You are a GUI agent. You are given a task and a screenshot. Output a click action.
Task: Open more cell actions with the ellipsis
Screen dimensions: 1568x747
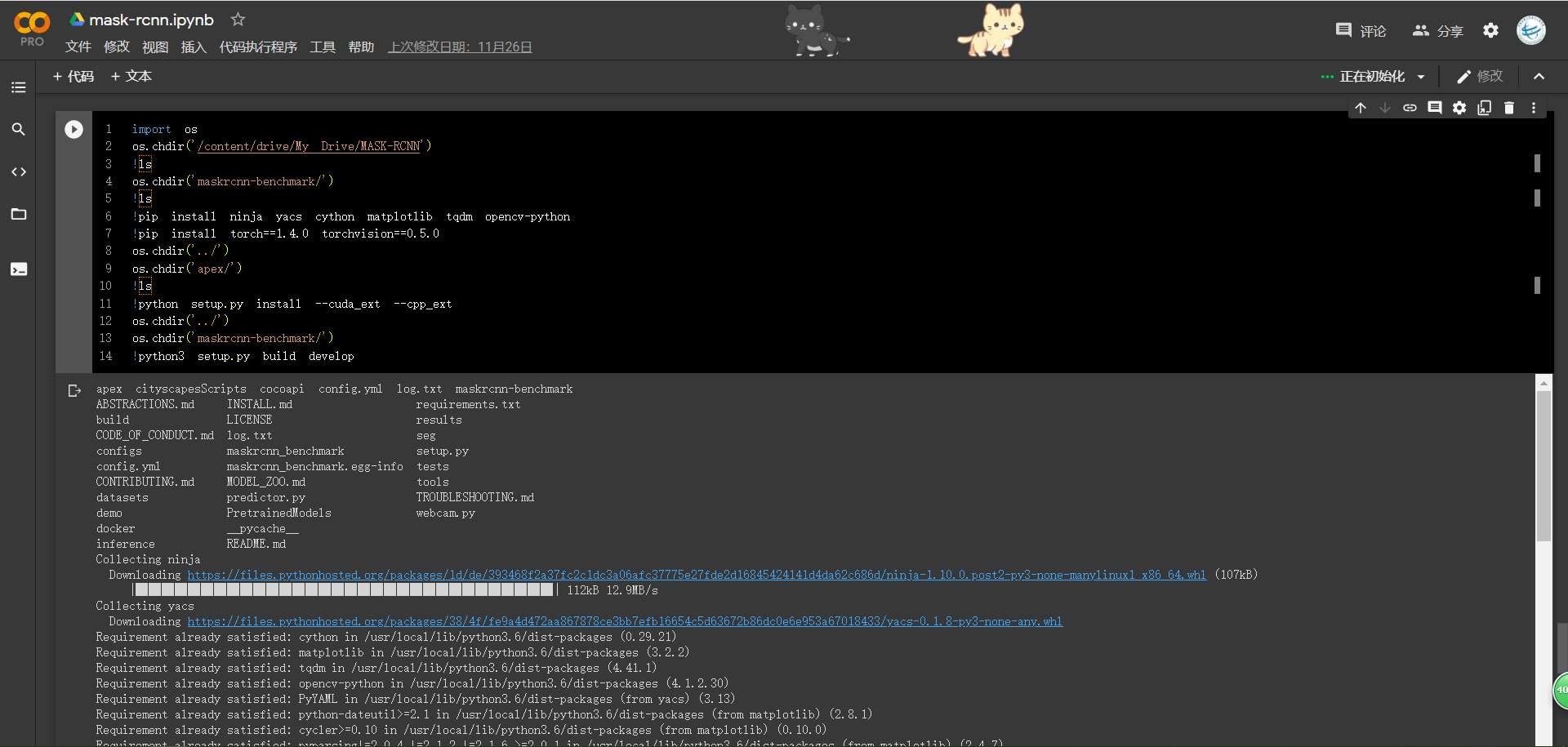click(1534, 107)
